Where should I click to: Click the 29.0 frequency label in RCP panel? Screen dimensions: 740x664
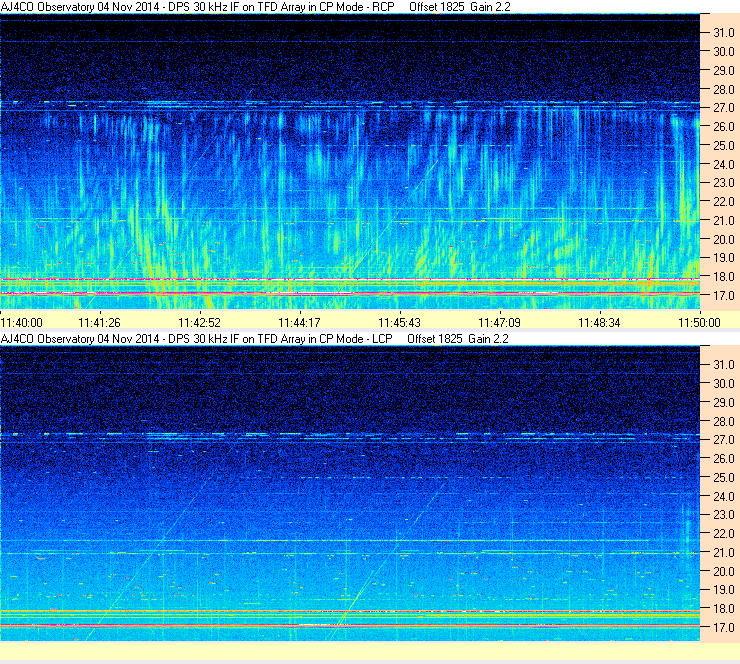tap(724, 71)
